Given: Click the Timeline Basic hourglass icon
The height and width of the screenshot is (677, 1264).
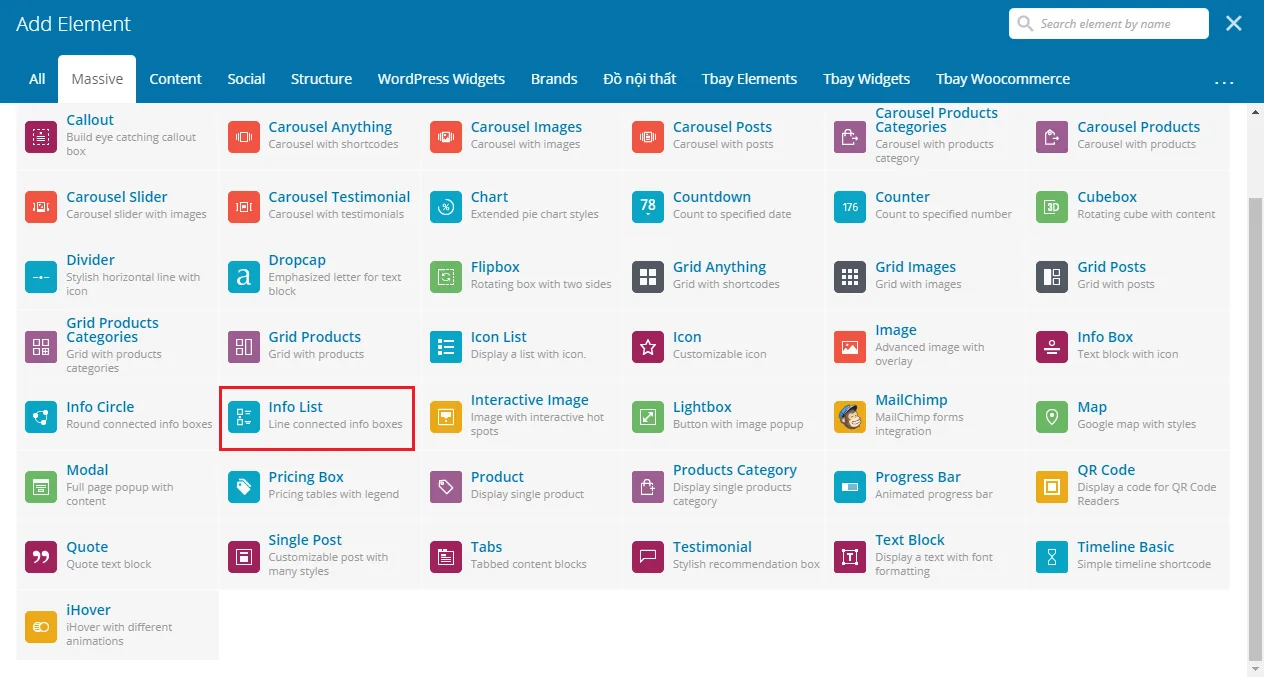Looking at the screenshot, I should pyautogui.click(x=1052, y=557).
